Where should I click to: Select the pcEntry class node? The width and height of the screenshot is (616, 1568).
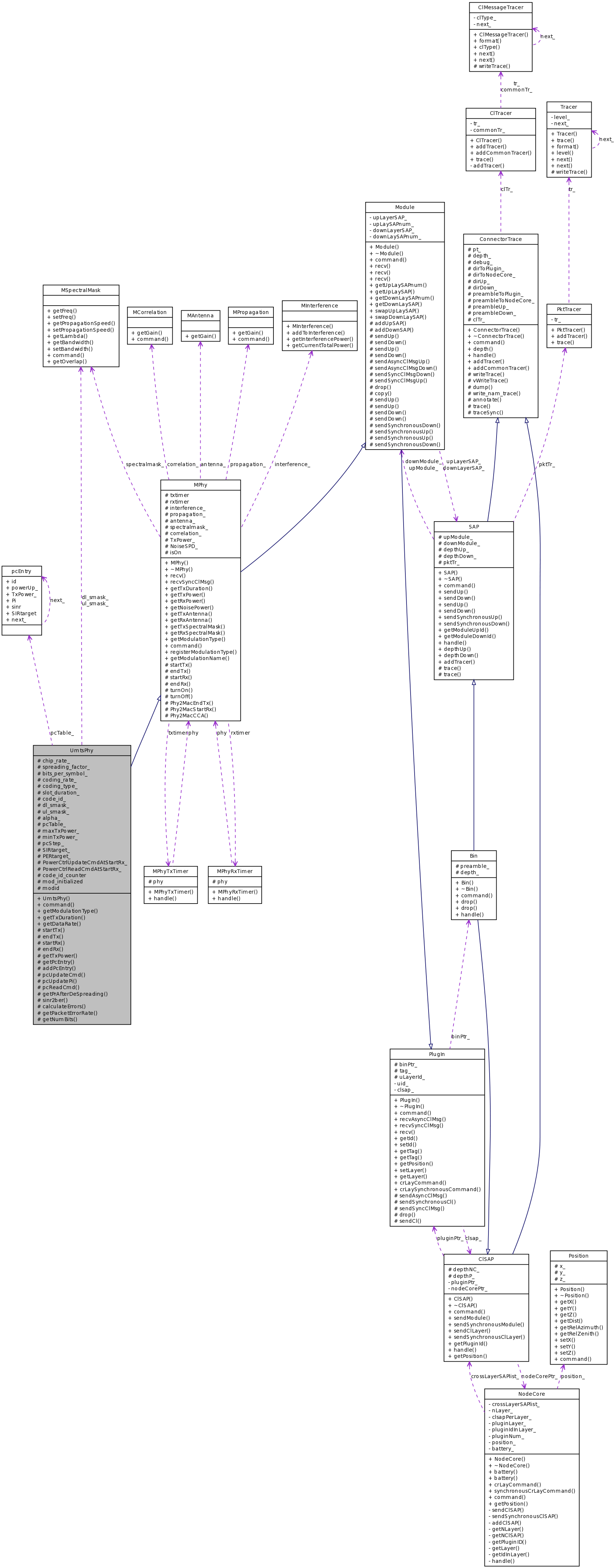(x=21, y=600)
